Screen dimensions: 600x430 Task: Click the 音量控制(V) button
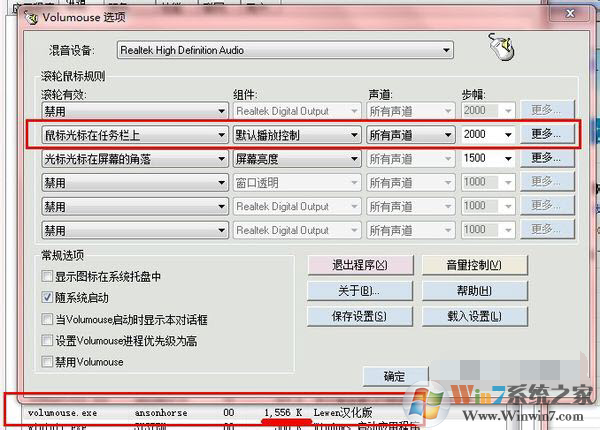pyautogui.click(x=474, y=265)
